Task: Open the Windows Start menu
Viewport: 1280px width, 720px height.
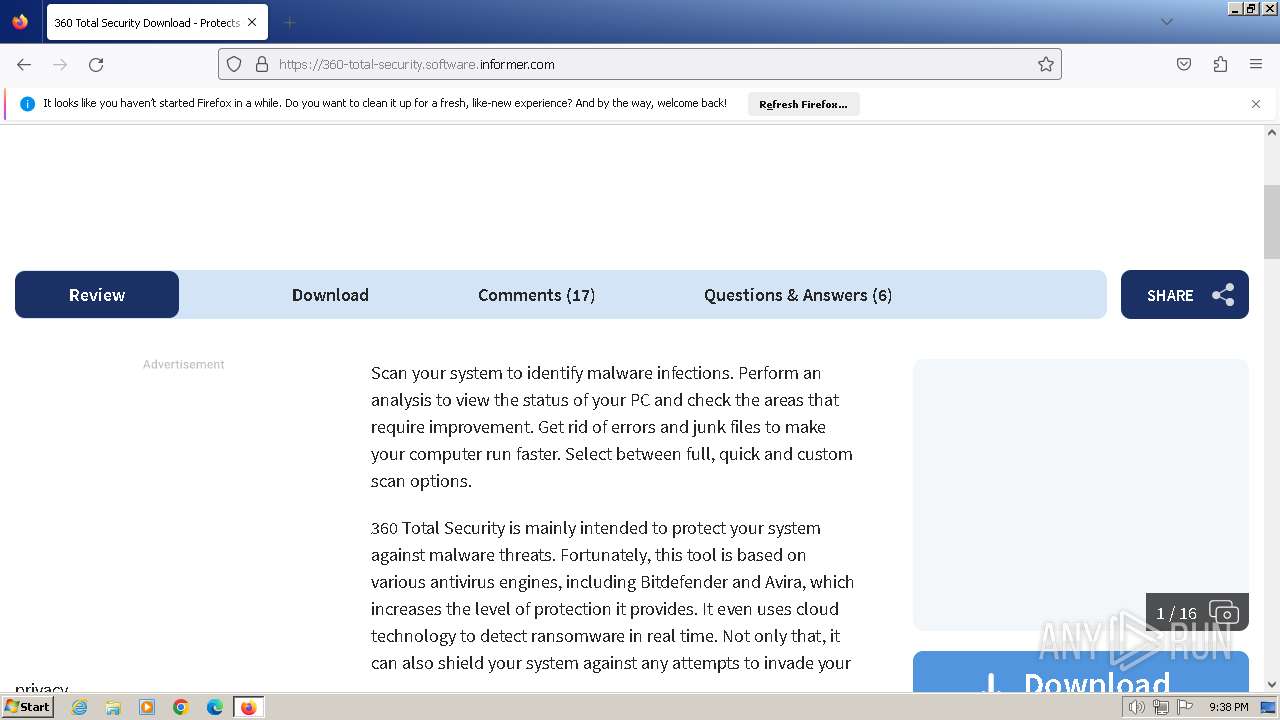Action: pyautogui.click(x=27, y=707)
